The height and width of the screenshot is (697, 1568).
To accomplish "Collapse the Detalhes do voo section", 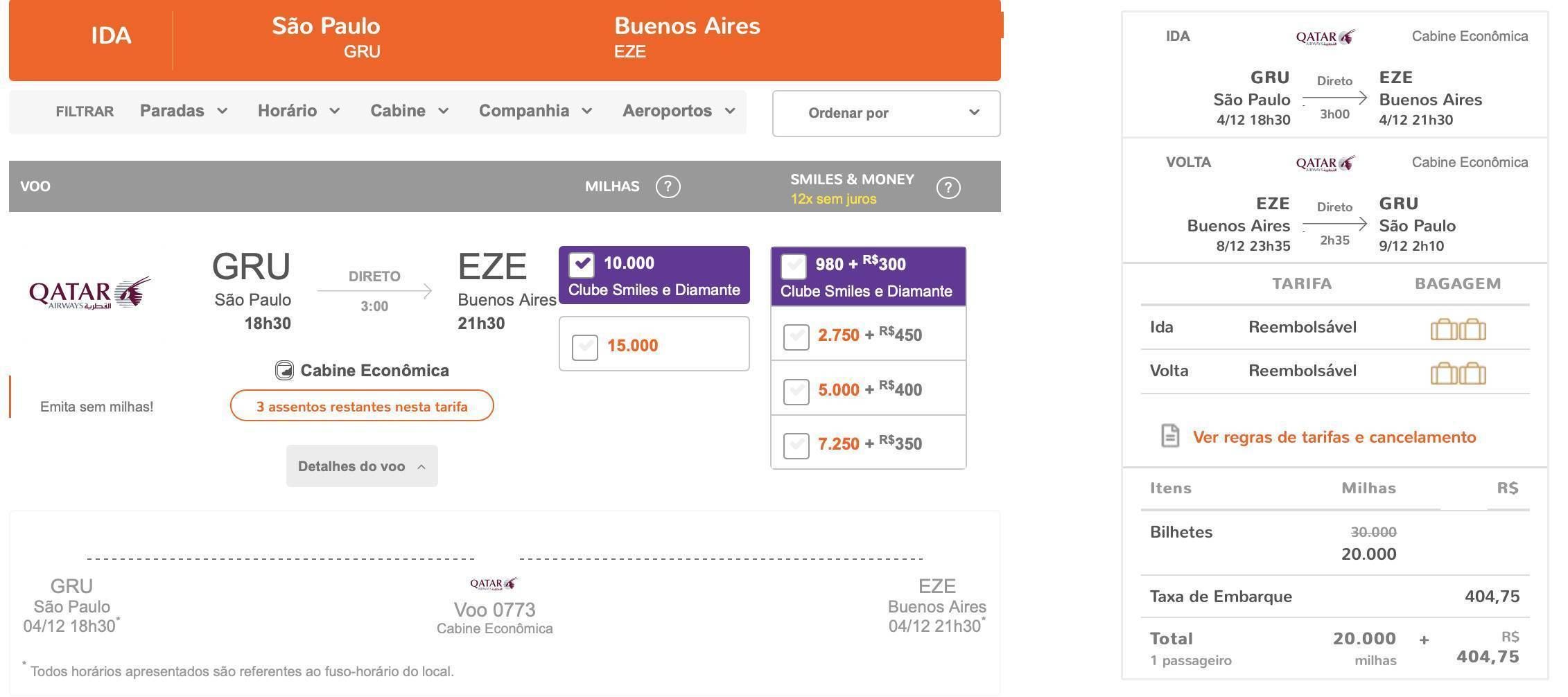I will pyautogui.click(x=362, y=466).
